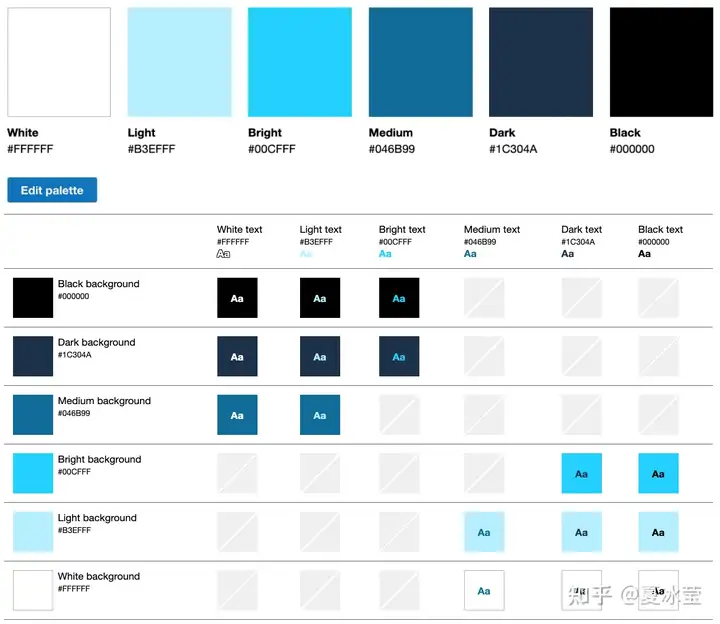Click the White background row swatch
Screen dimensions: 720x624
(x=33, y=590)
